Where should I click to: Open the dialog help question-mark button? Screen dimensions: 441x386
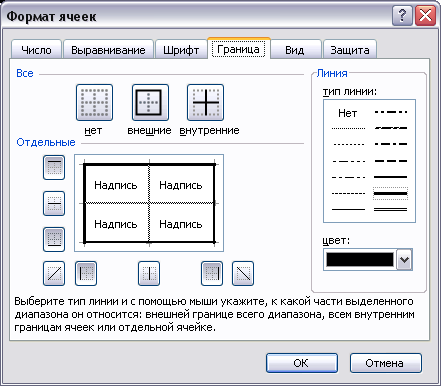click(402, 15)
